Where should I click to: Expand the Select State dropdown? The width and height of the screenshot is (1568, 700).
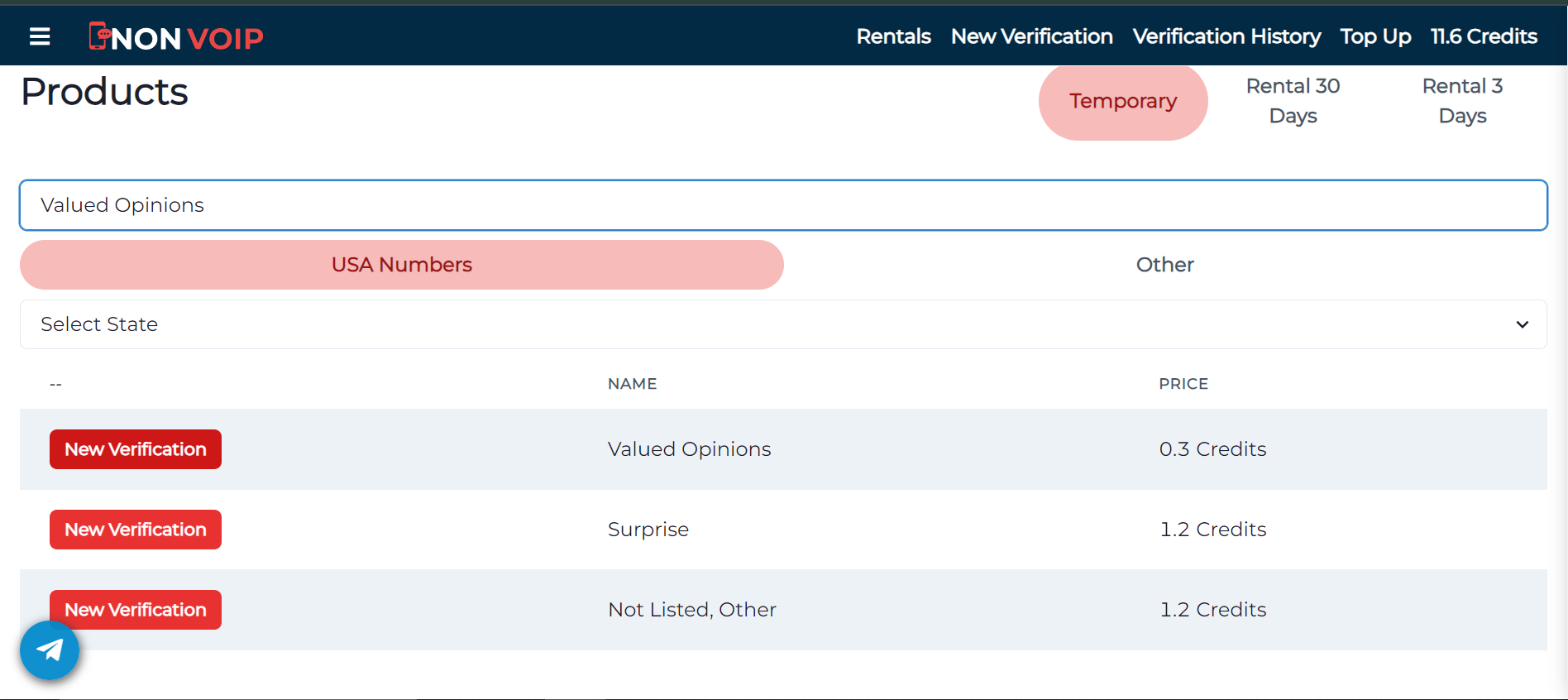(783, 324)
